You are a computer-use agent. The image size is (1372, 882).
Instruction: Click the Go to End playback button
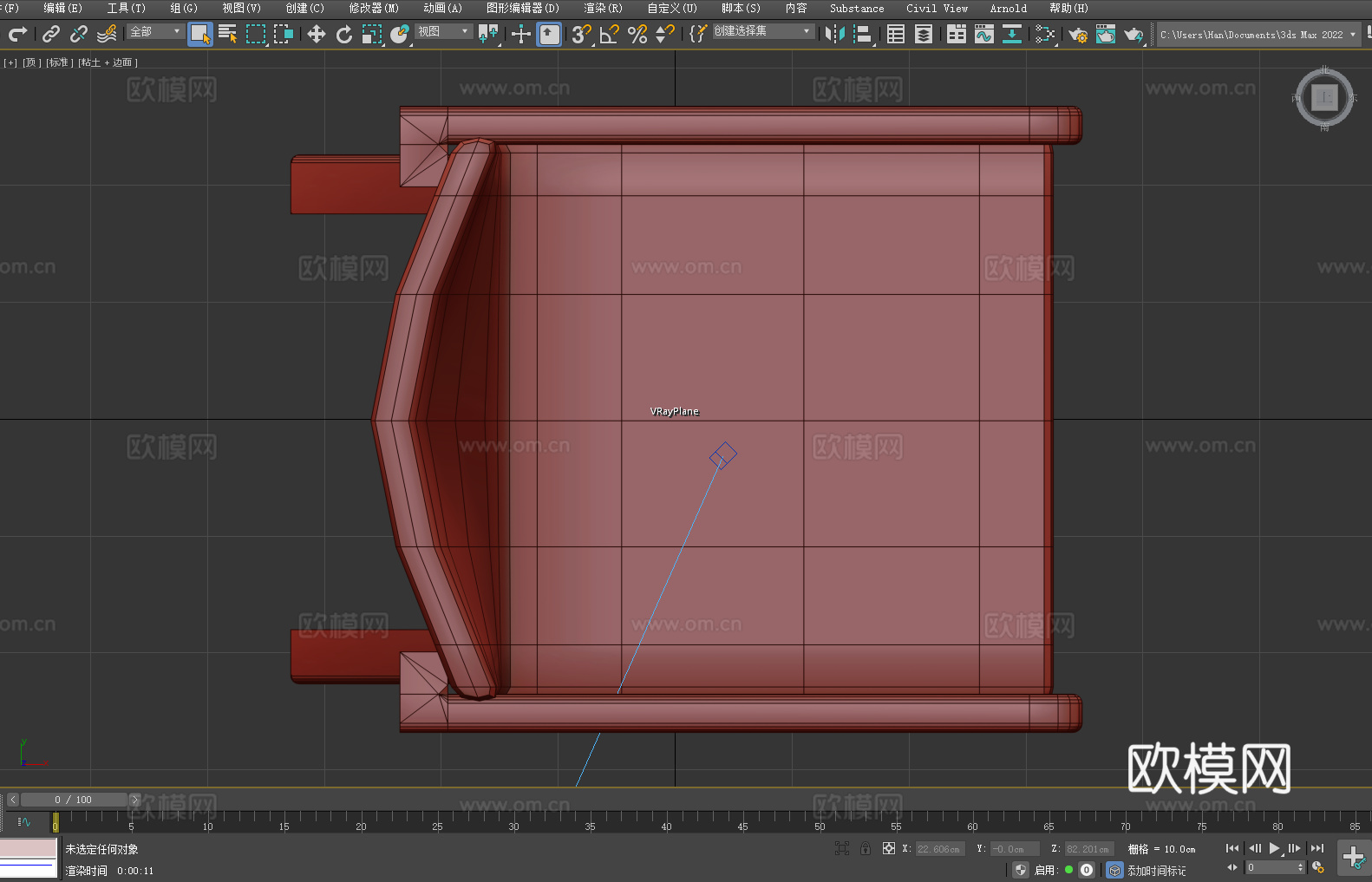pyautogui.click(x=1317, y=848)
